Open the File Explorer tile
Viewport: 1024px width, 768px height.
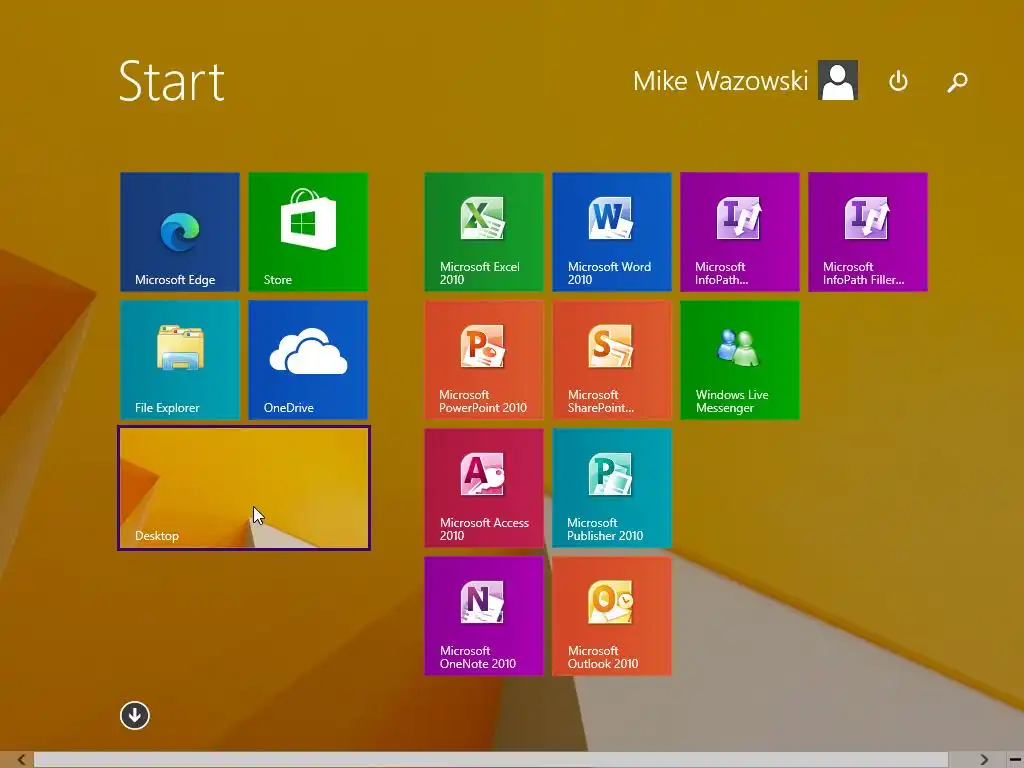click(x=180, y=360)
